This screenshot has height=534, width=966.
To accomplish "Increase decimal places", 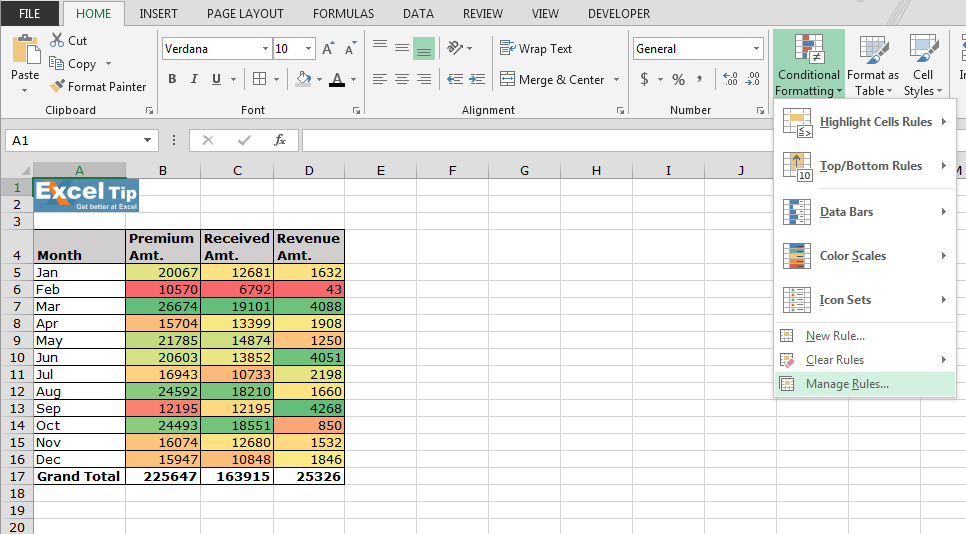I will click(731, 79).
